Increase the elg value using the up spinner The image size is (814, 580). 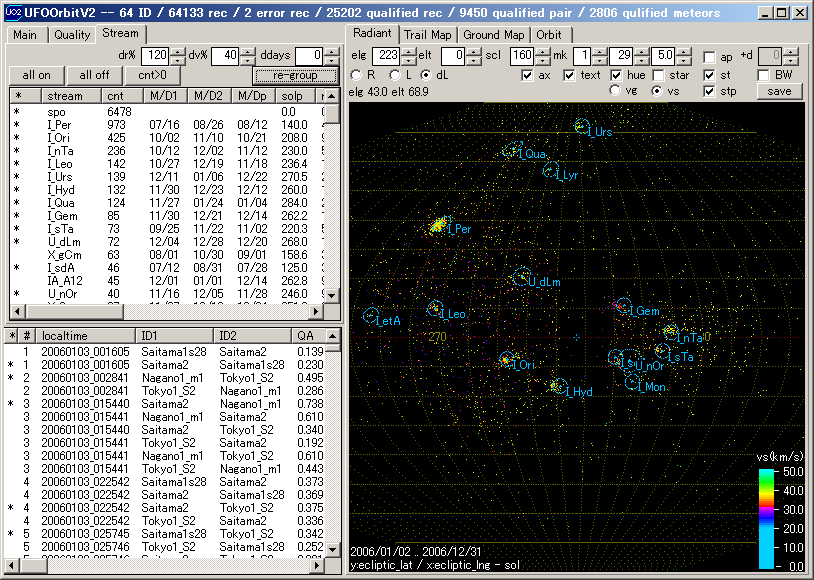407,52
